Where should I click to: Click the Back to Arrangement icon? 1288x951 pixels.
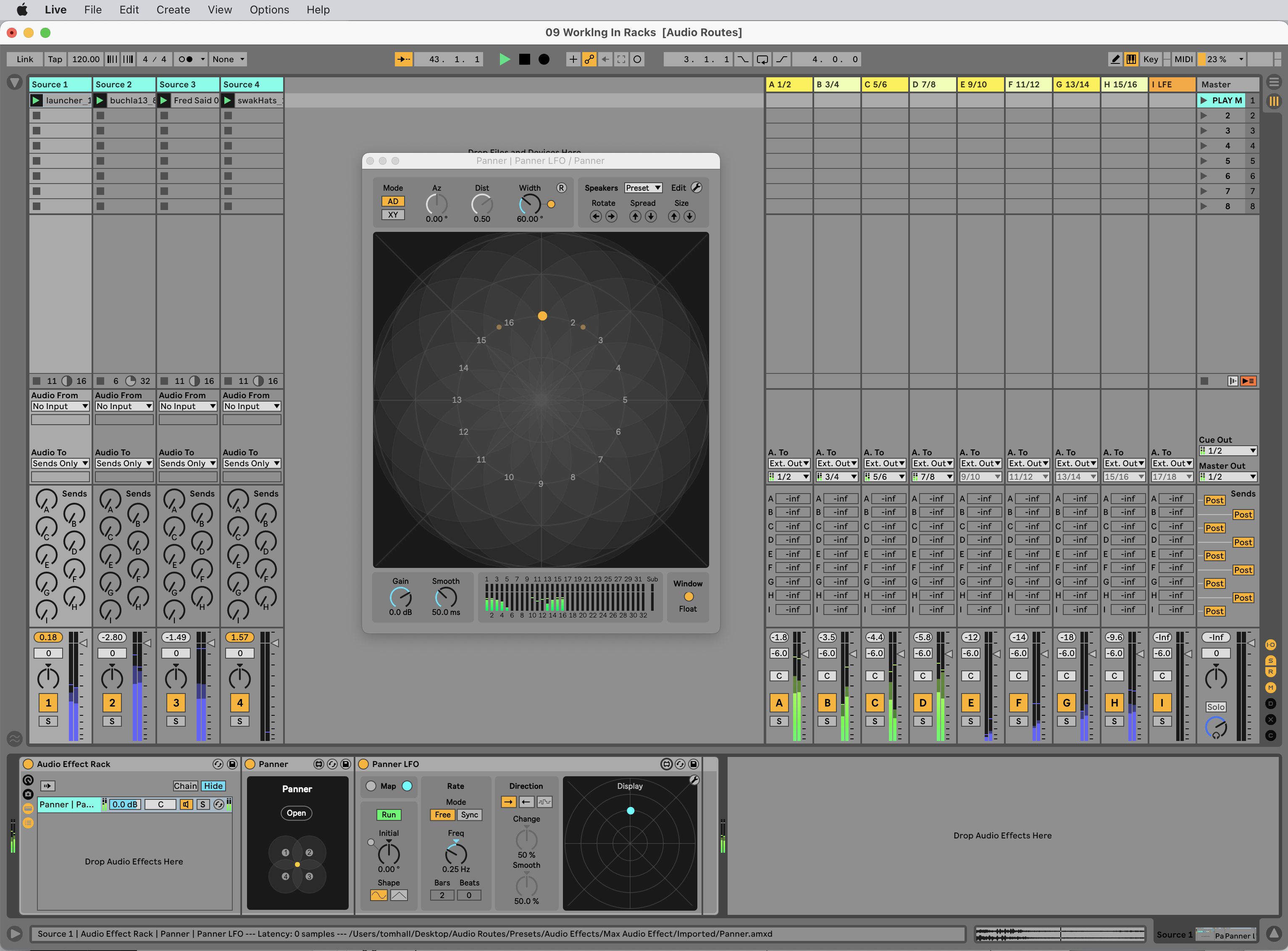click(x=1248, y=381)
